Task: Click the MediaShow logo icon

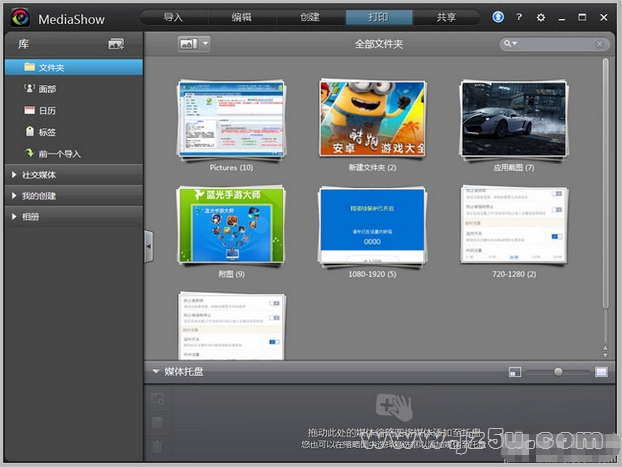Action: tap(20, 18)
